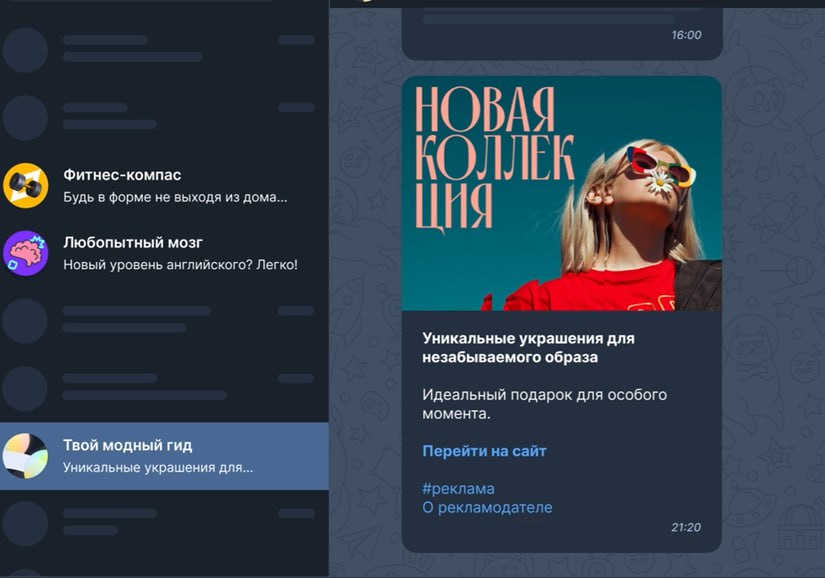The width and height of the screenshot is (825, 578).
Task: Select the placeholder chat directly below Твой модный гид
Action: pos(164,524)
